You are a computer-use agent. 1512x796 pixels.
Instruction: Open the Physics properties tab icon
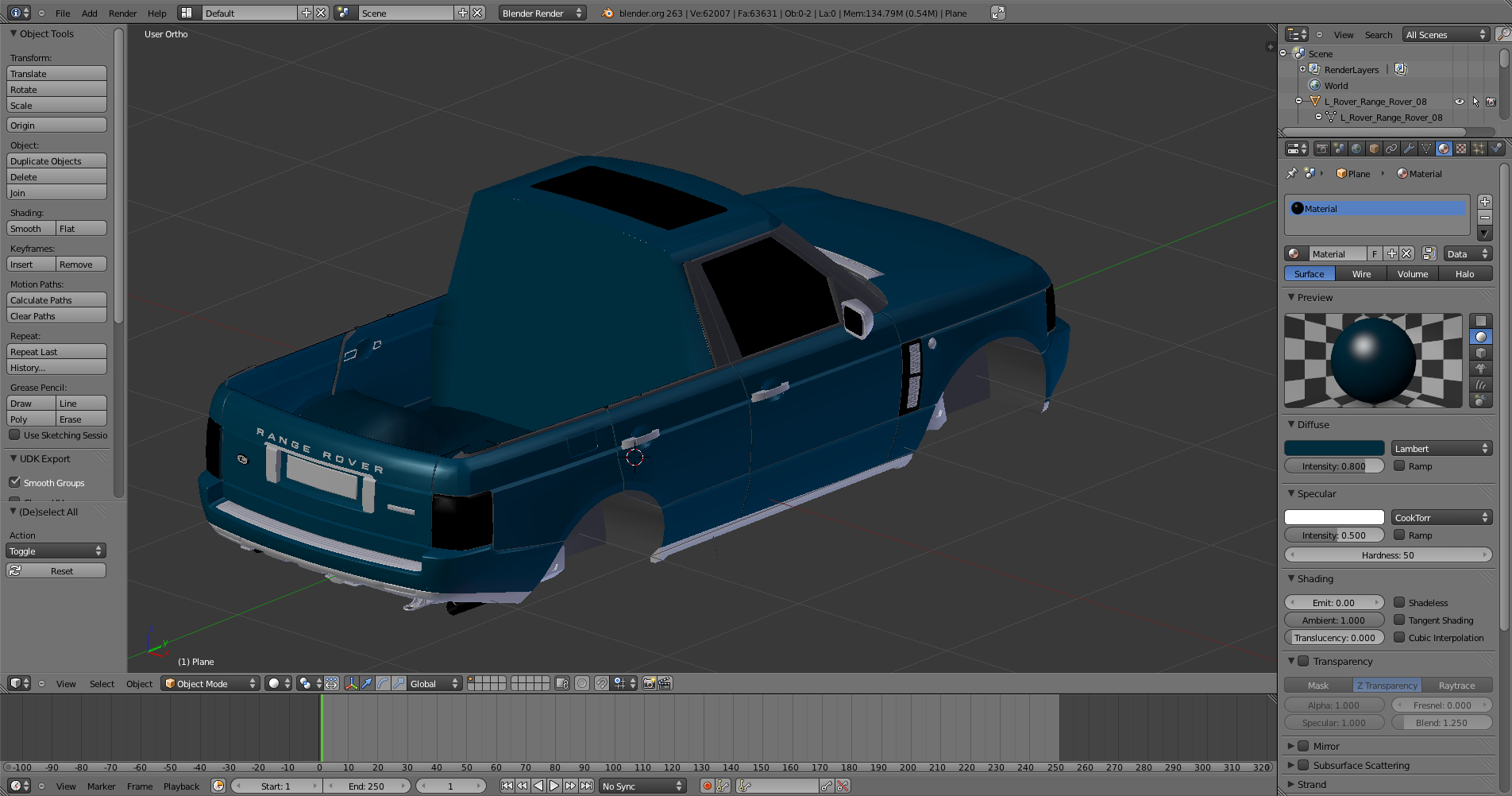click(1496, 149)
